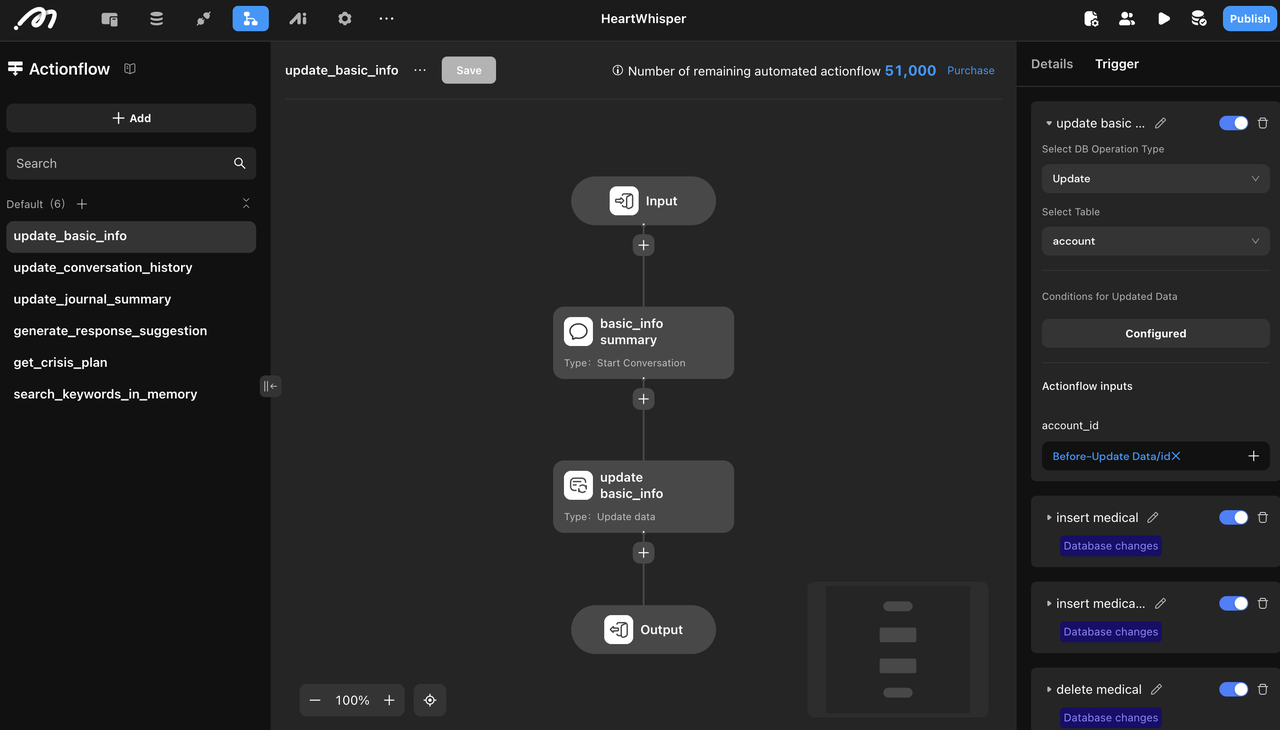Switch to the Trigger tab
The height and width of the screenshot is (730, 1280).
pos(1117,63)
